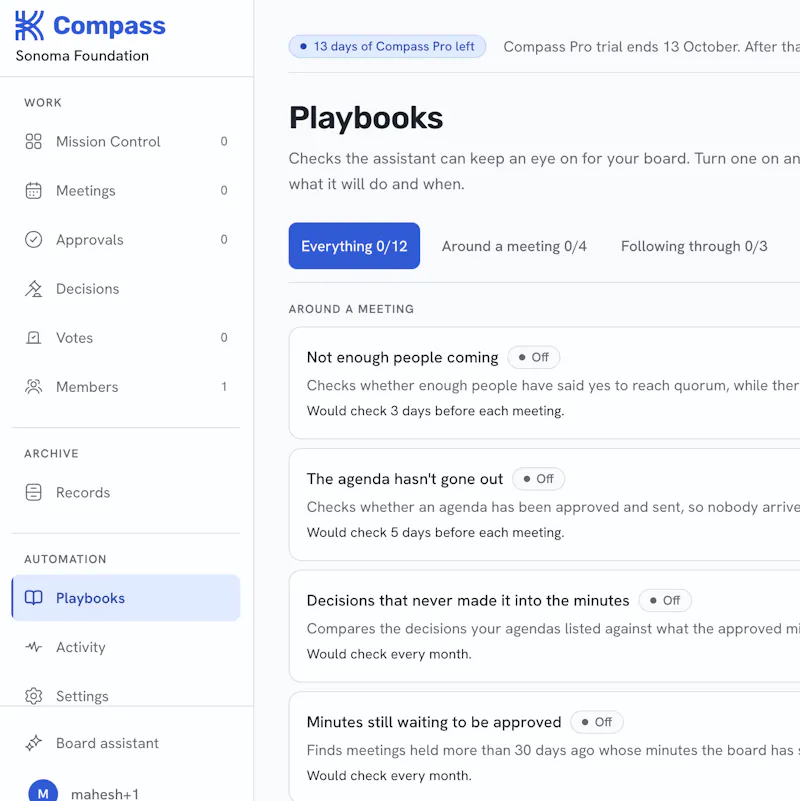Toggle Off status for The agenda hasn't gone out
Screen dimensions: 800x801
coord(538,479)
